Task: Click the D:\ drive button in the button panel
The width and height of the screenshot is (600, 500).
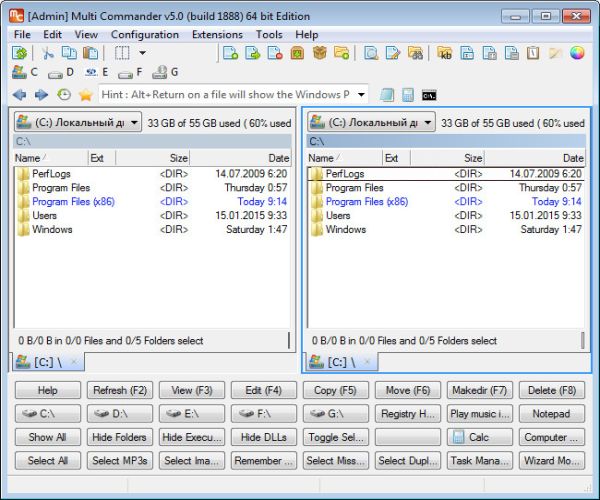Action: pos(120,414)
